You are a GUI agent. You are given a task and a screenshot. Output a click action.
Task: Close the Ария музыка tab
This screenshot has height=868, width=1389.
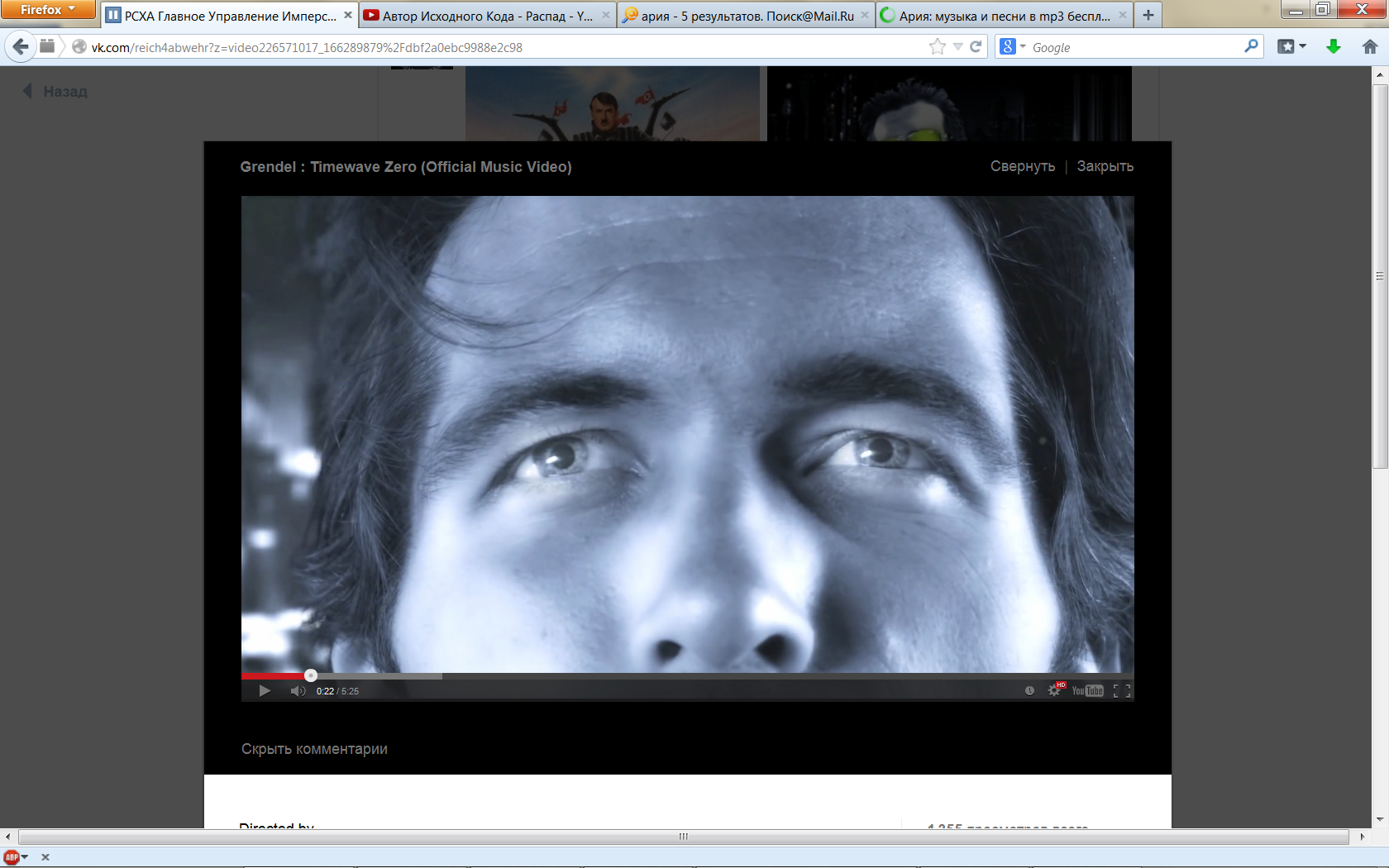point(1123,15)
